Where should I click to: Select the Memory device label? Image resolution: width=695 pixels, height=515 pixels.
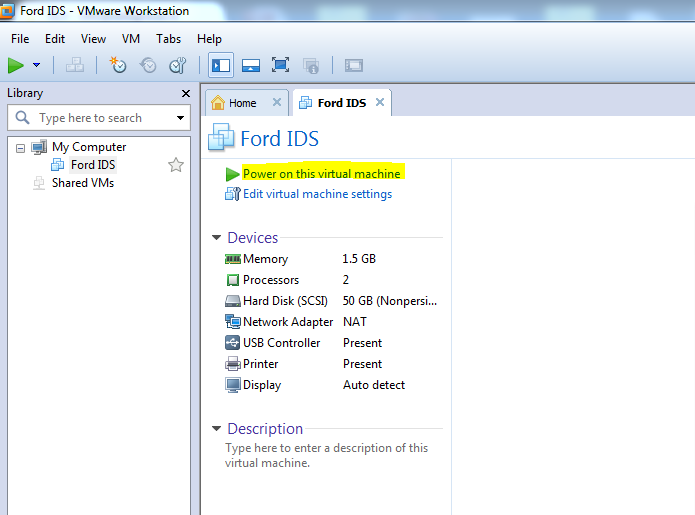[x=266, y=259]
